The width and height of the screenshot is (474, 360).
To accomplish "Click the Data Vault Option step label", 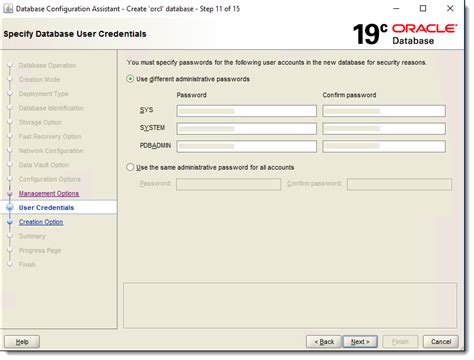I will tap(44, 165).
